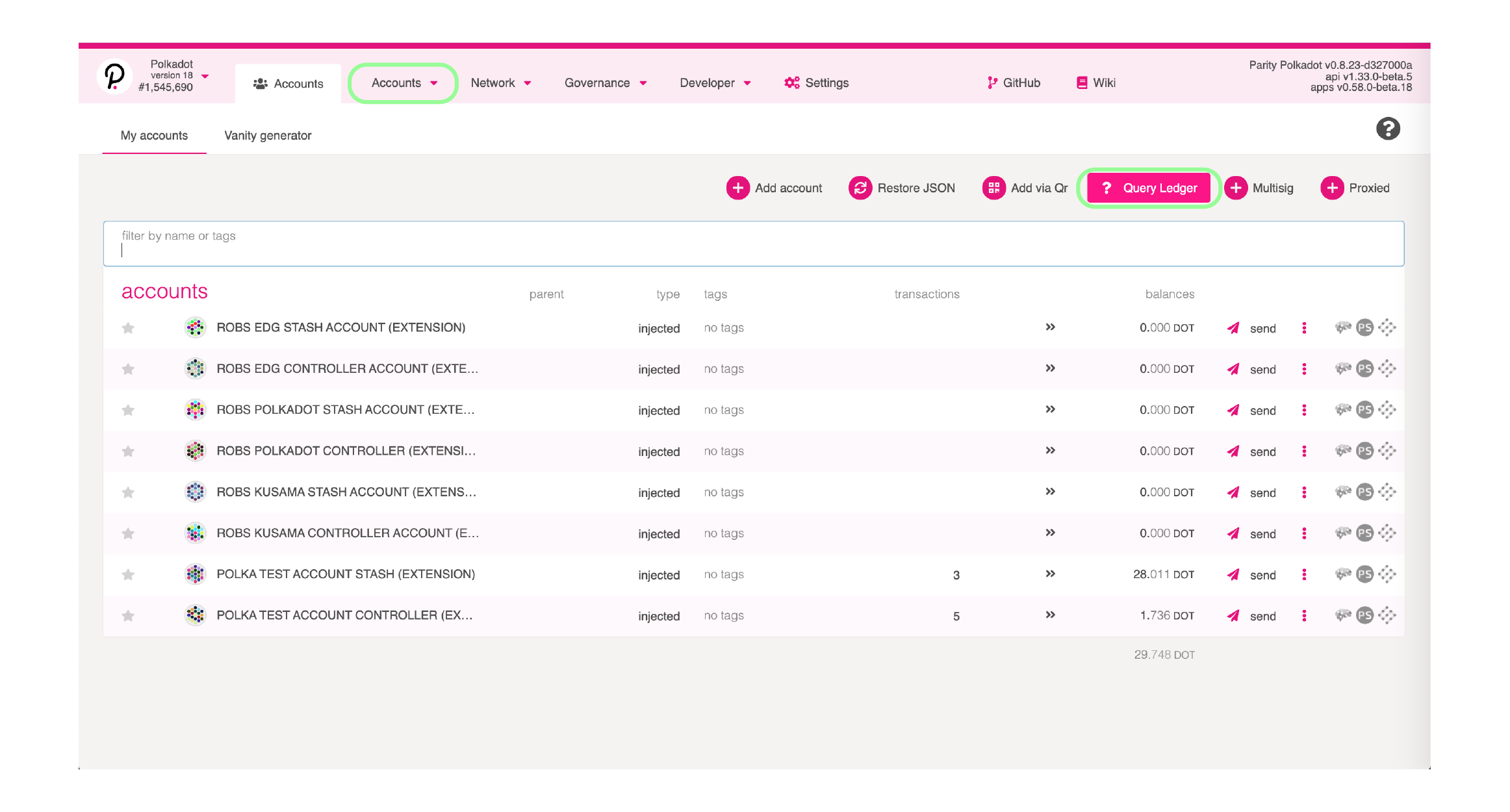Select the active Accounts tab with people icon
1510x812 pixels.
(288, 84)
